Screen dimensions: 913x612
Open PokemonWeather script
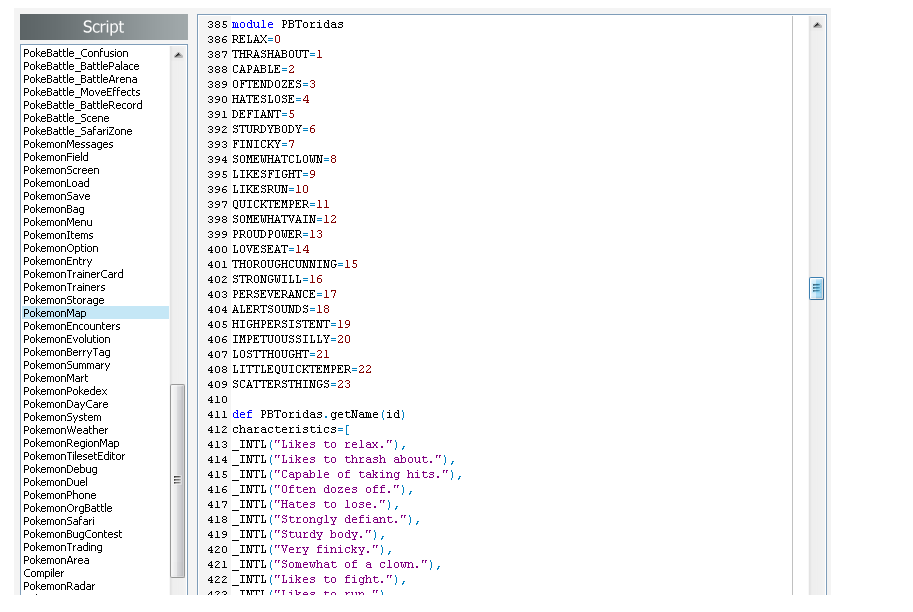pos(66,430)
